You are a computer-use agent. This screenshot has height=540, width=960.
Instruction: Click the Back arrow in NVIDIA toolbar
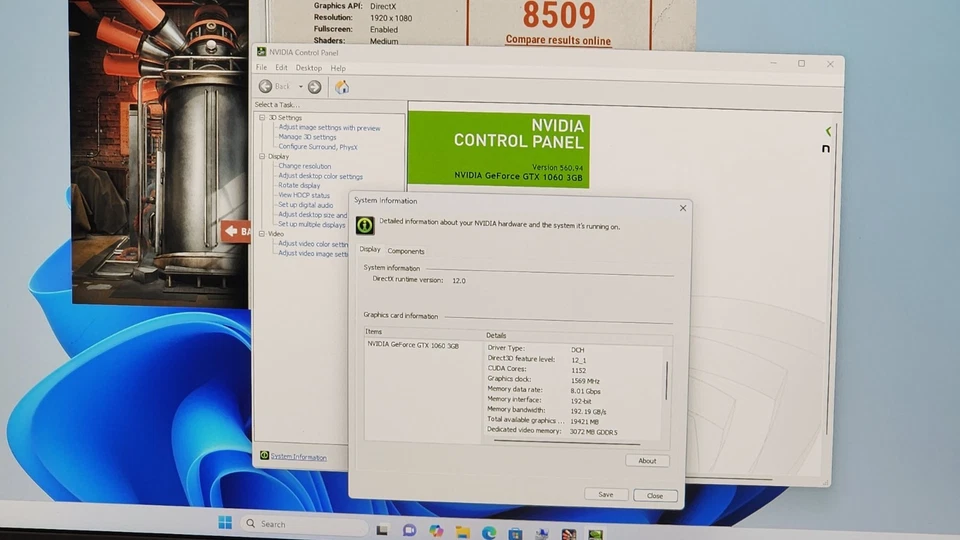265,86
